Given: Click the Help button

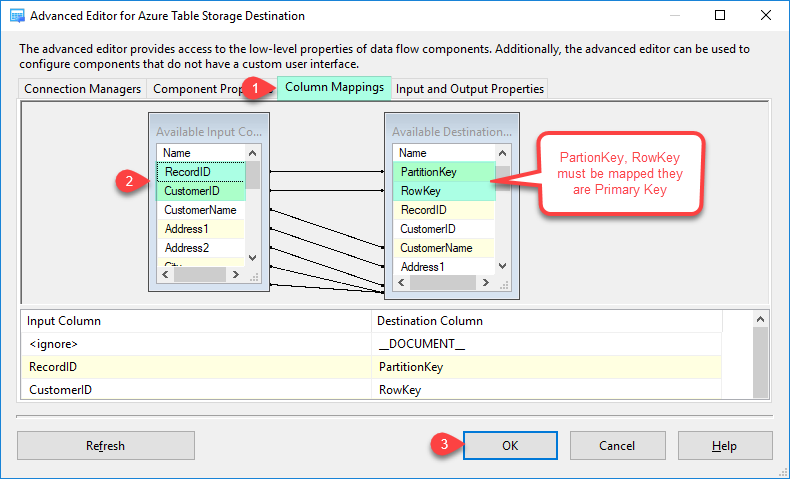Looking at the screenshot, I should coord(725,445).
